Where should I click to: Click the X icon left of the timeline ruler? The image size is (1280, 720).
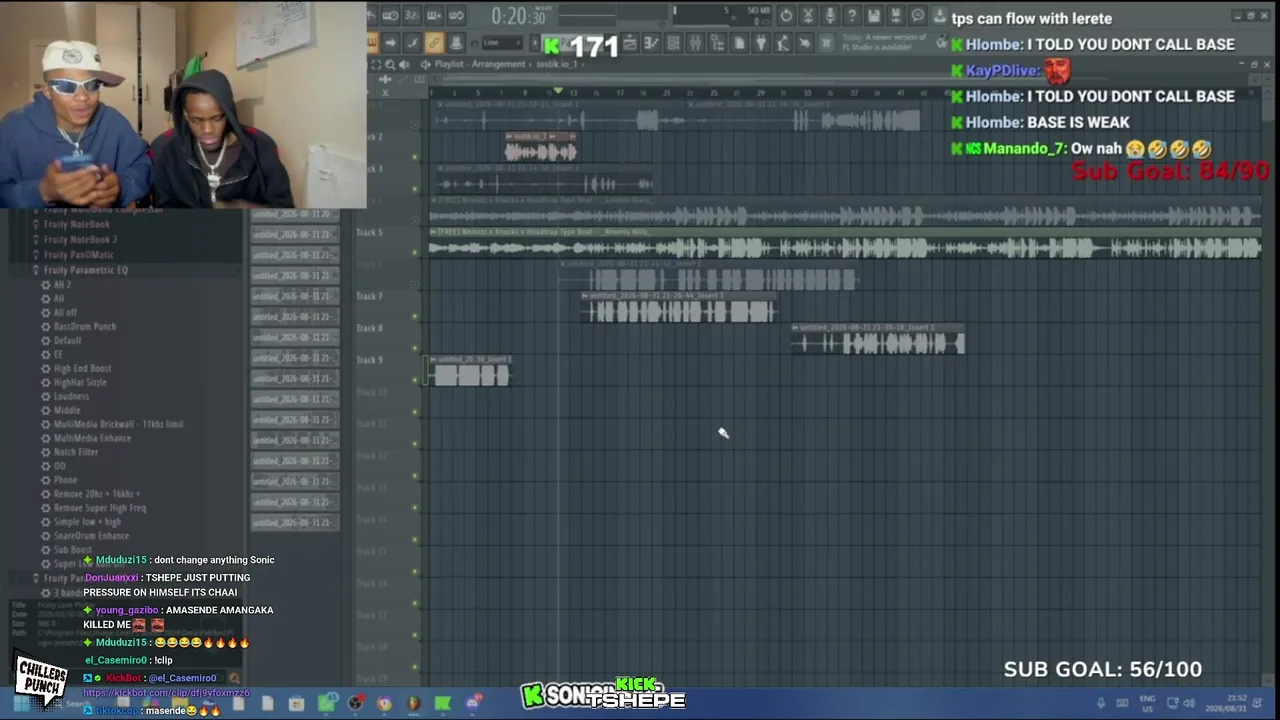(x=385, y=93)
